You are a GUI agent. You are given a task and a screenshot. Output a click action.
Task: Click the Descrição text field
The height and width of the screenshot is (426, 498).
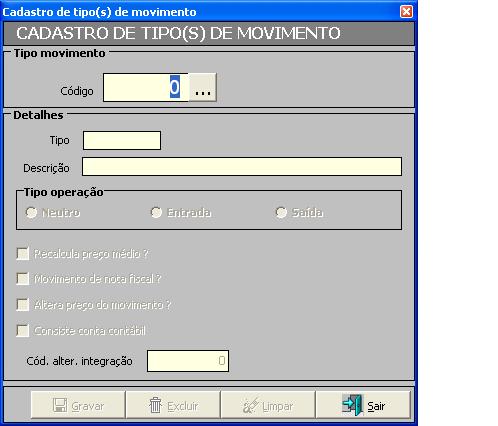(242, 166)
